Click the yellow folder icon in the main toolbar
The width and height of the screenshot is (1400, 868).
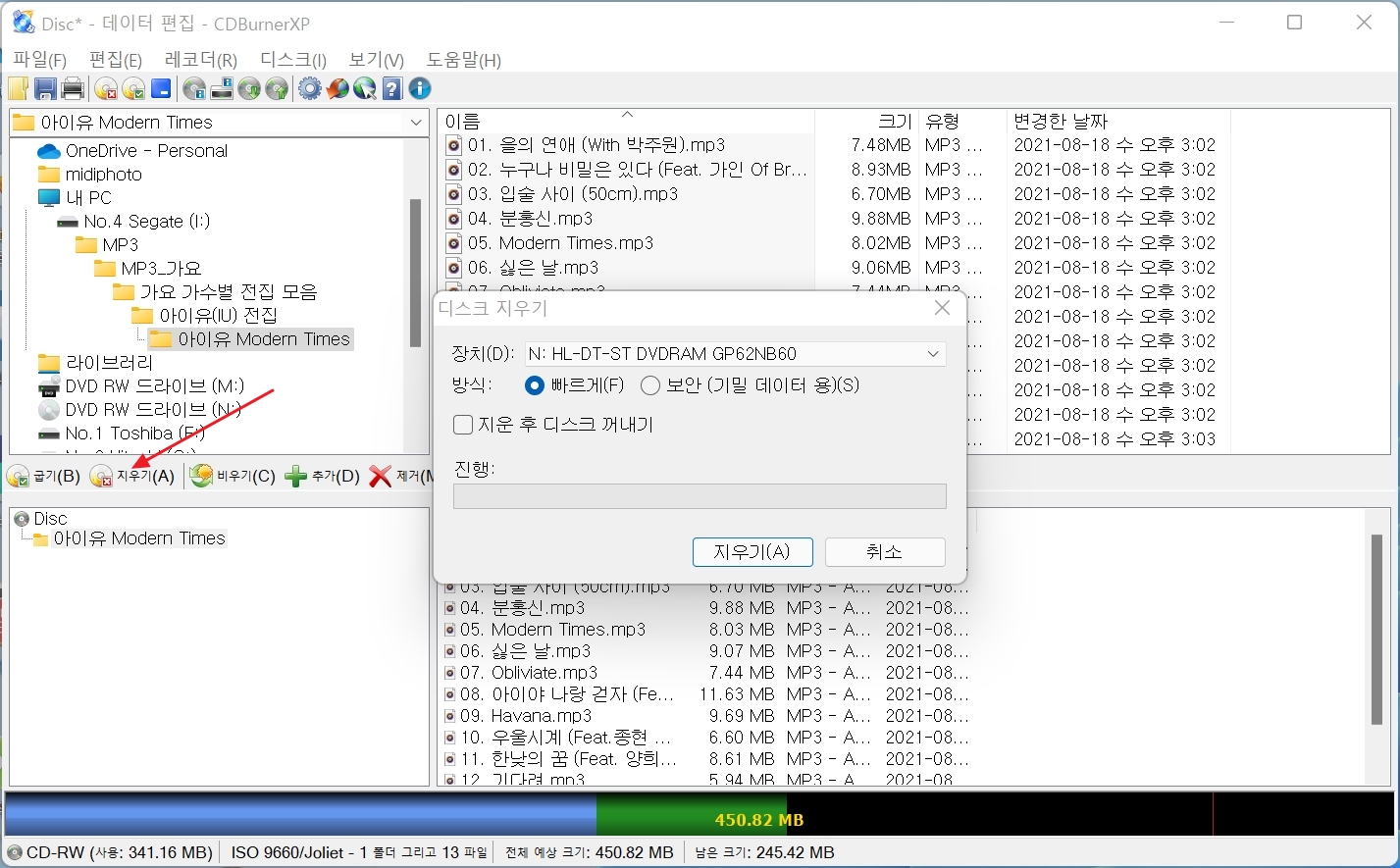(x=18, y=89)
